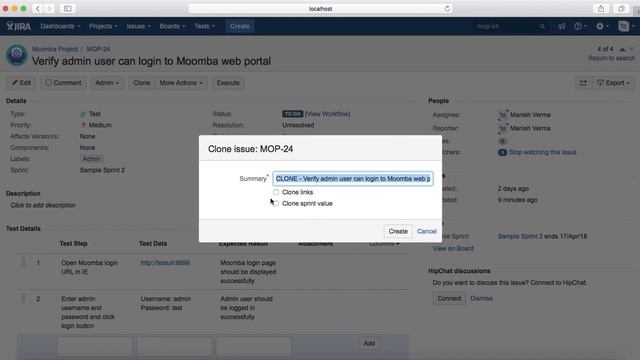Click the Moomba project avatar
The width and height of the screenshot is (640, 360).
[16, 55]
